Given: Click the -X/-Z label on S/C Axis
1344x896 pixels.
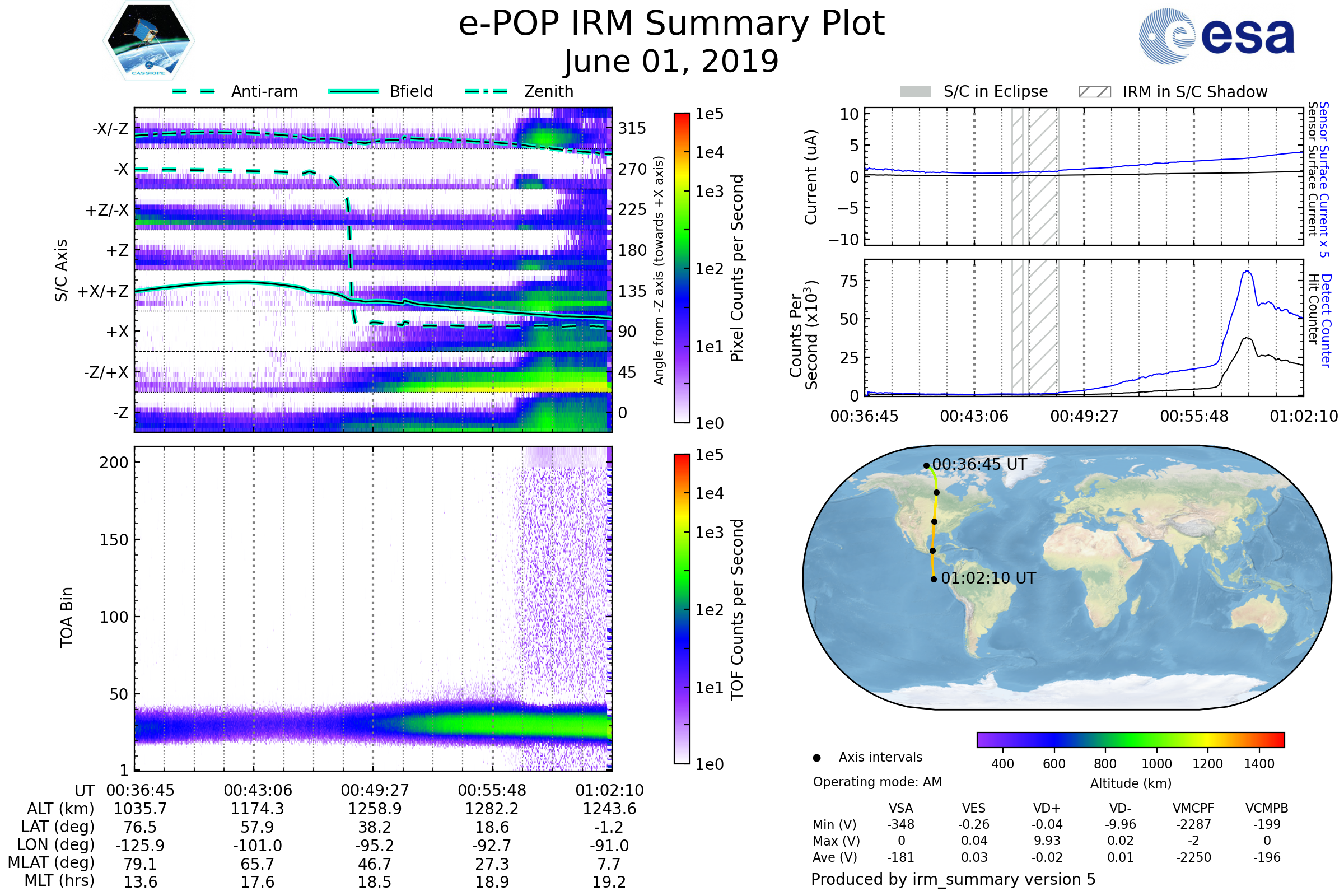Looking at the screenshot, I should (110, 129).
